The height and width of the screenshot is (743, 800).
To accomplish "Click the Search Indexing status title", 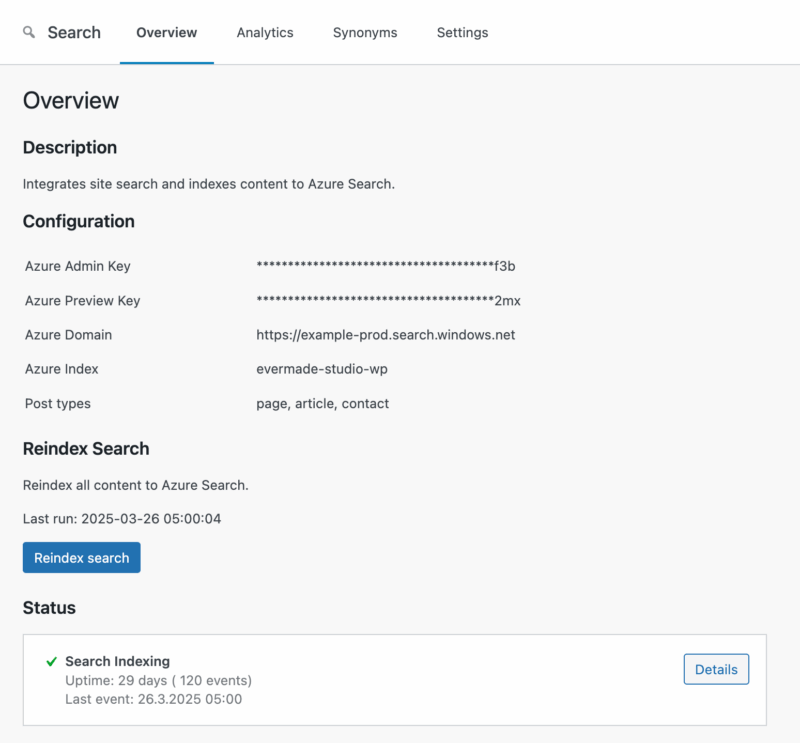I will pyautogui.click(x=117, y=661).
